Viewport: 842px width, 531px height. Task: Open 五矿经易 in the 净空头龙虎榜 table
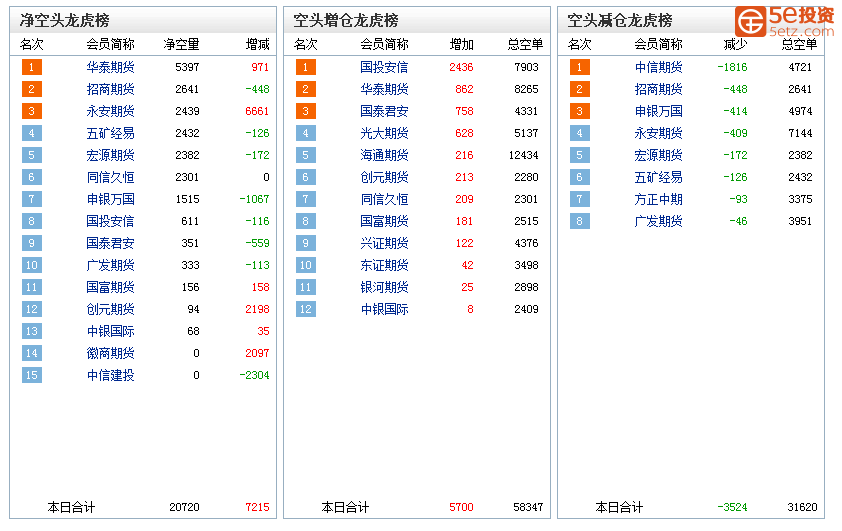[x=110, y=133]
